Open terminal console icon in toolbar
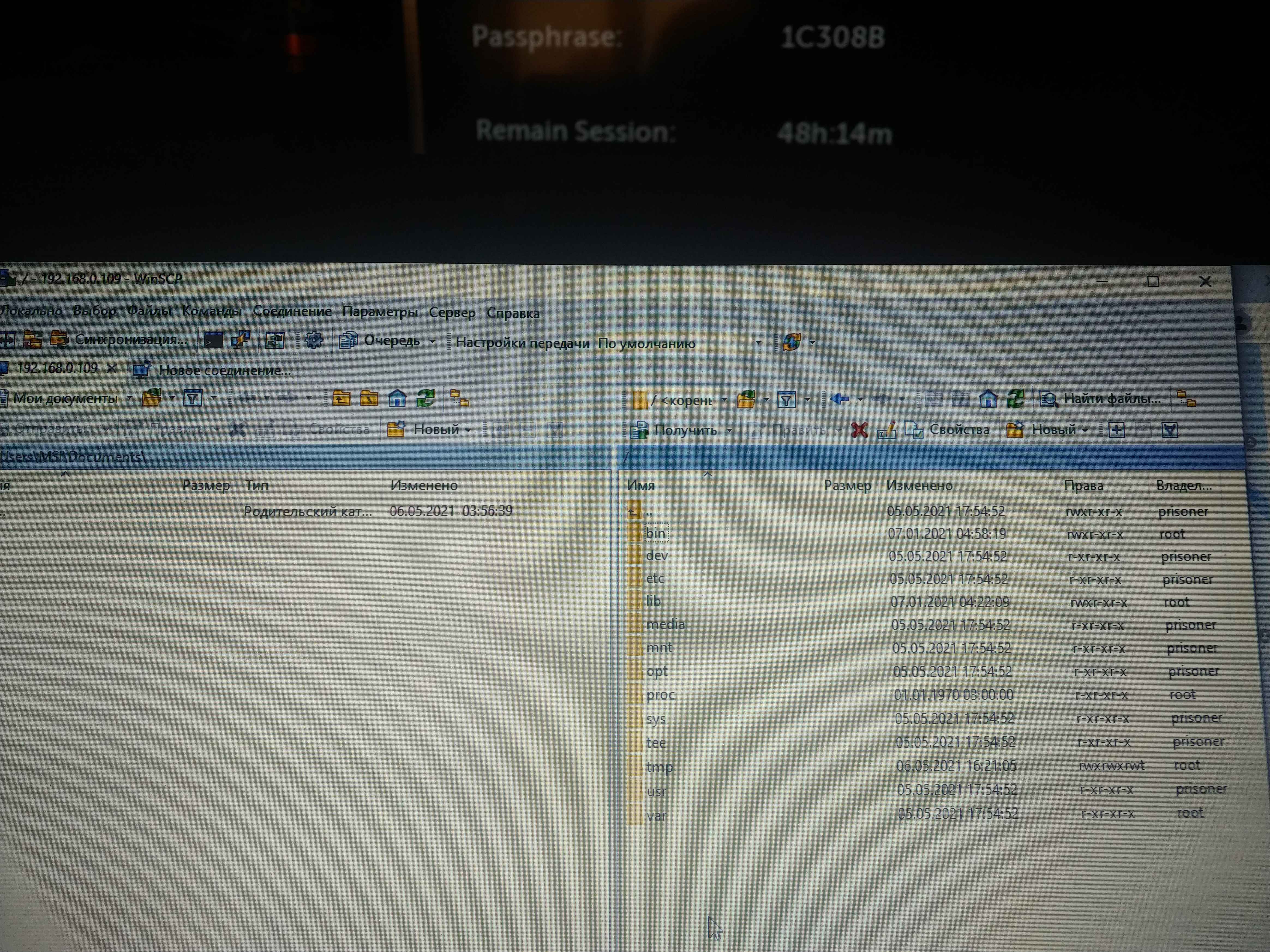 tap(213, 340)
